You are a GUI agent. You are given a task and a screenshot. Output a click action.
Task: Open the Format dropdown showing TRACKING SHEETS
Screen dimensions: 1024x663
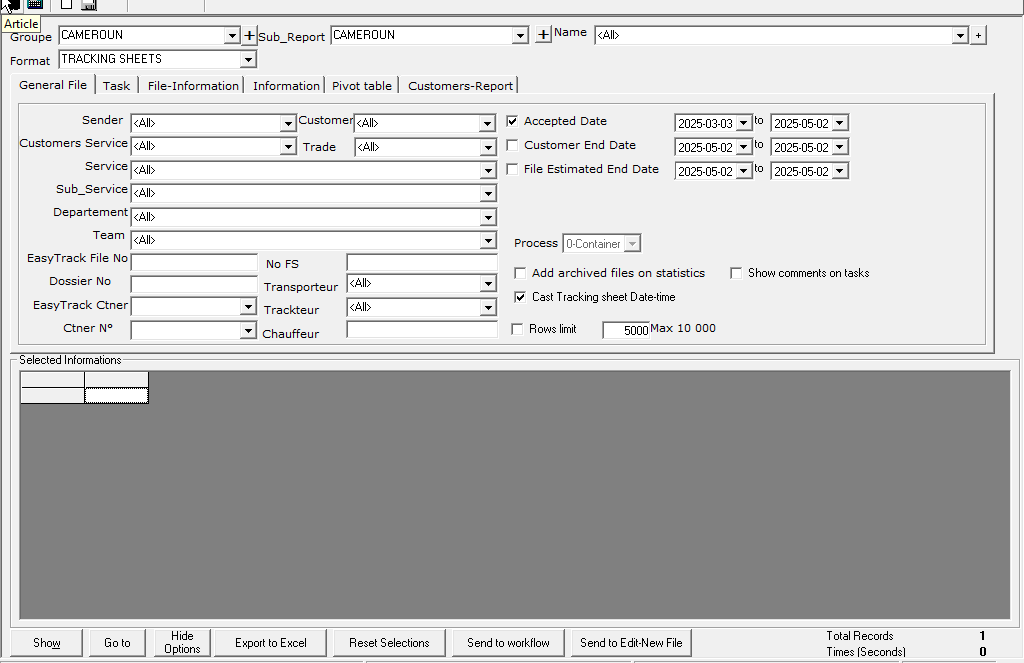pos(248,60)
